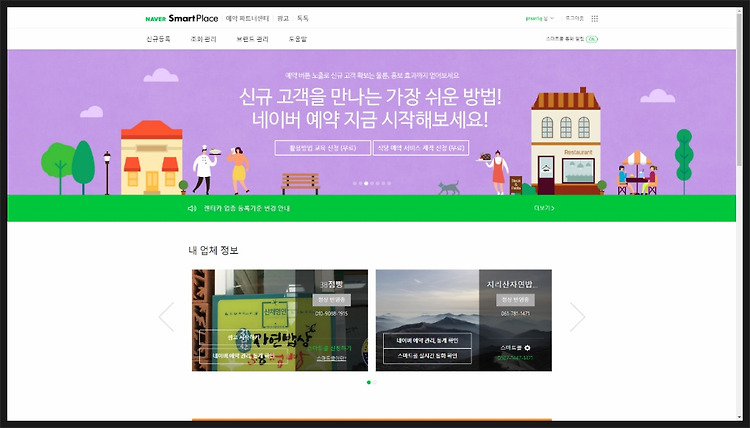
Task: Click the 로그아웃 link
Action: click(x=574, y=19)
